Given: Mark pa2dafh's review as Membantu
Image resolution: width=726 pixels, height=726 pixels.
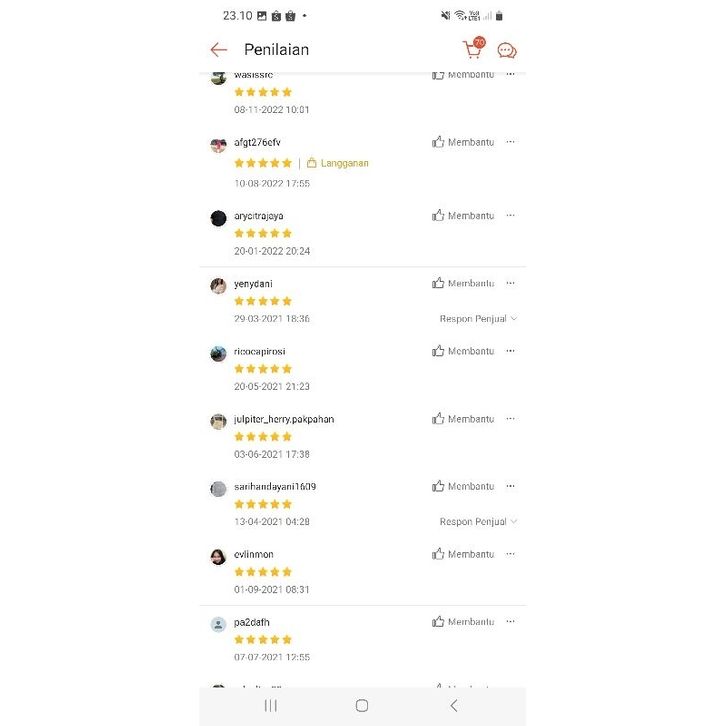Looking at the screenshot, I should click(x=463, y=622).
